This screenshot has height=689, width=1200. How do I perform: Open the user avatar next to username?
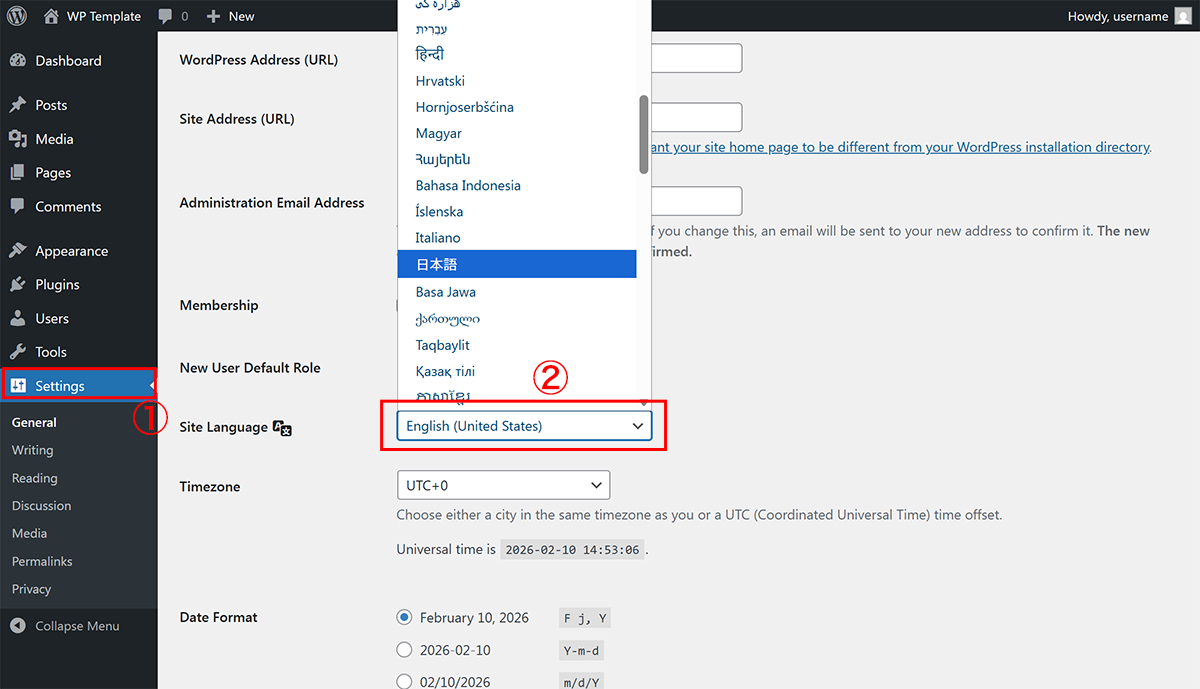[x=1184, y=16]
